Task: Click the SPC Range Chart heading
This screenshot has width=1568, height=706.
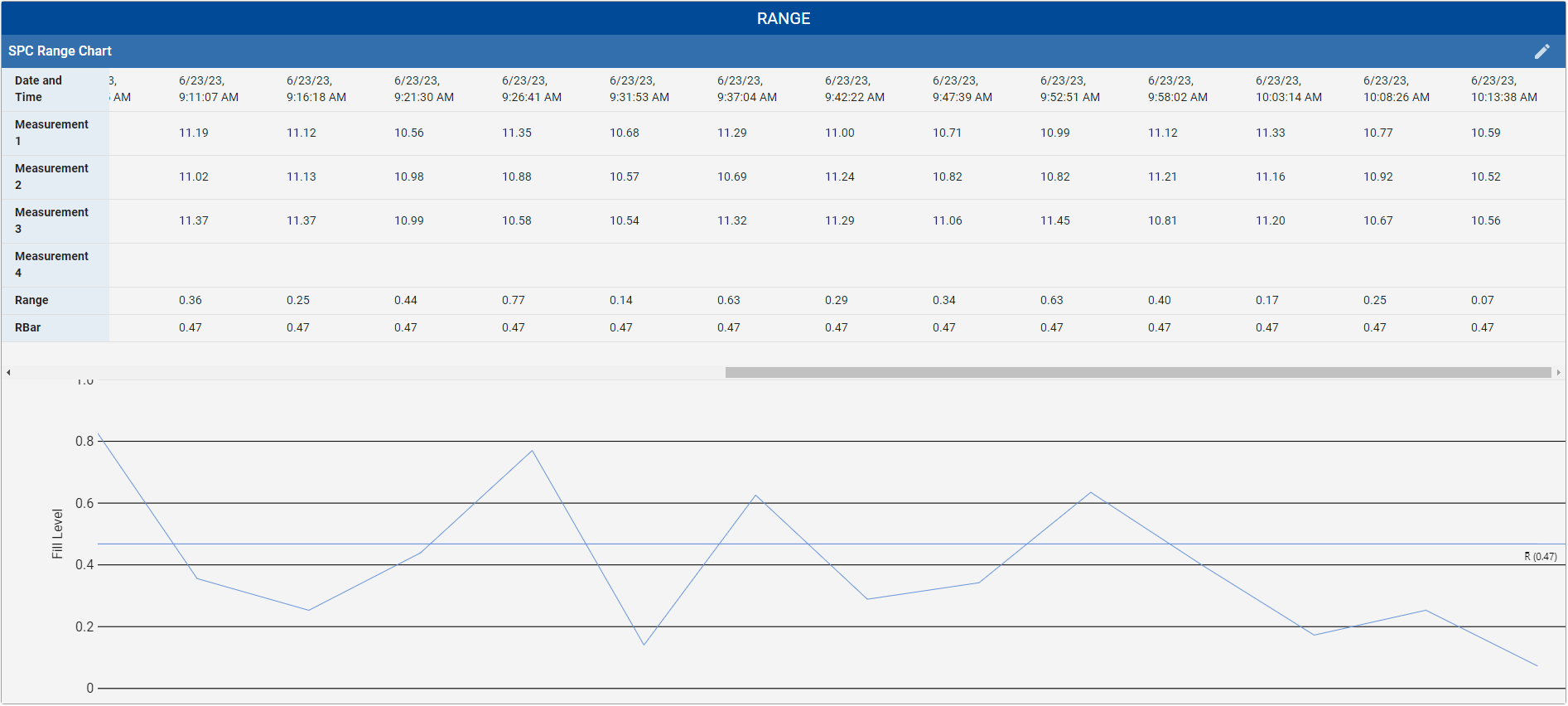Action: (x=60, y=51)
